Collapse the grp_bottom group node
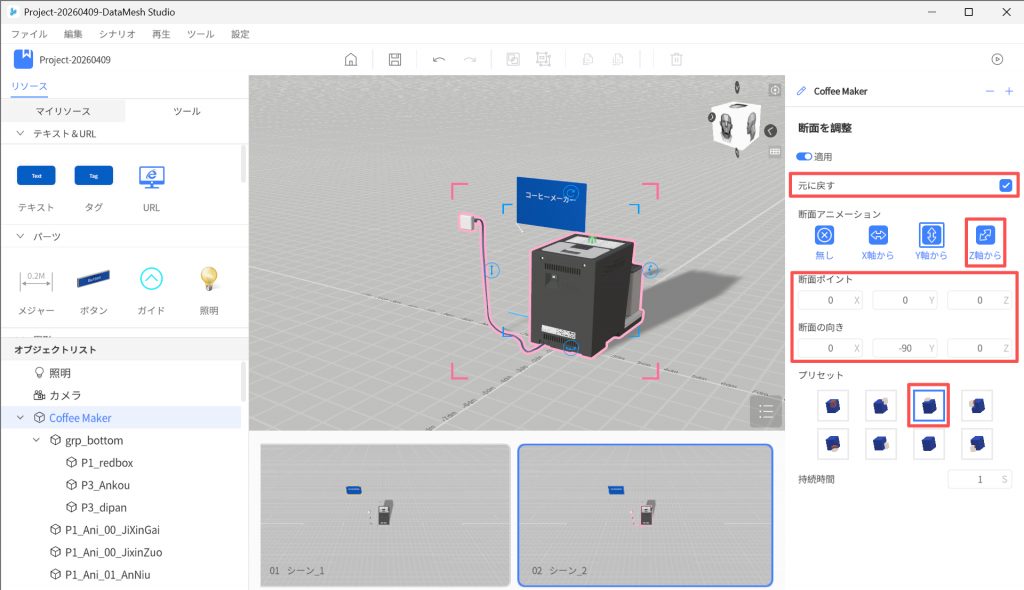The width and height of the screenshot is (1024, 590). pyautogui.click(x=37, y=440)
